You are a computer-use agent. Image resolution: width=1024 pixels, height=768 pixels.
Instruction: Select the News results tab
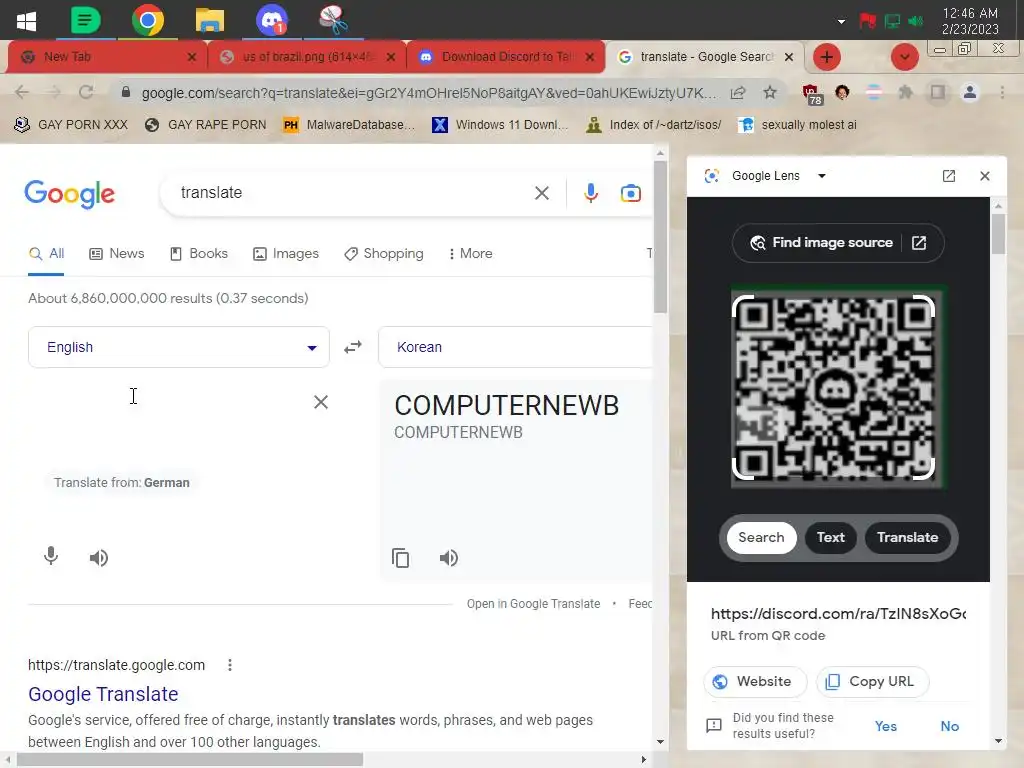[117, 253]
